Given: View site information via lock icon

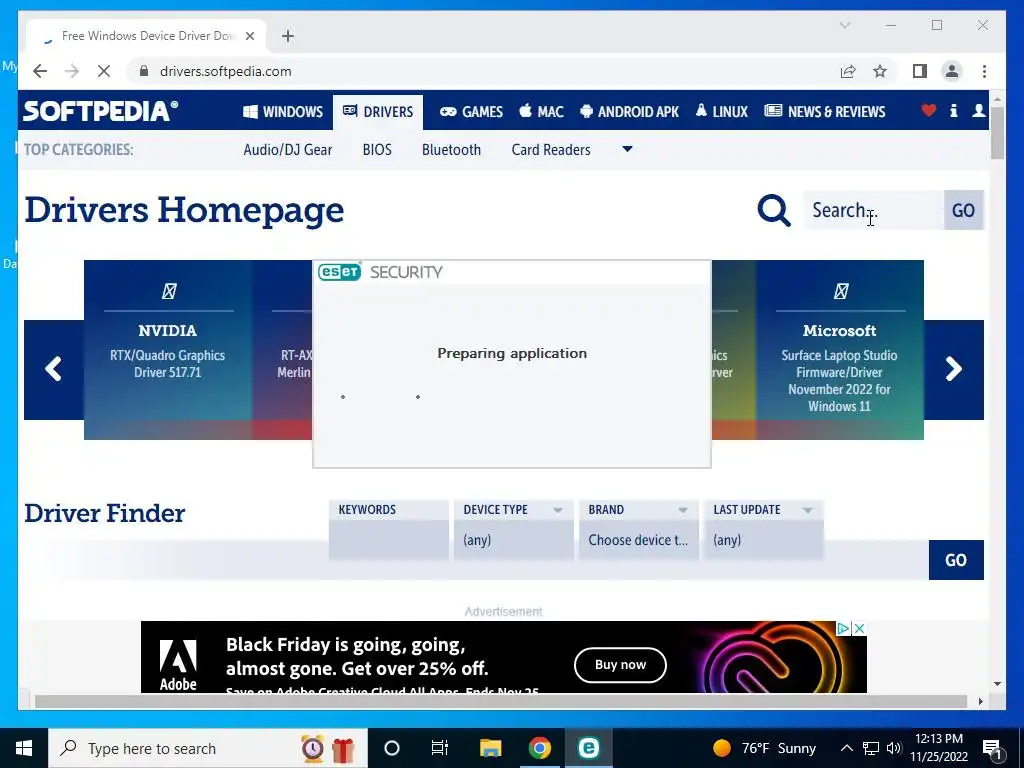Looking at the screenshot, I should (x=144, y=71).
